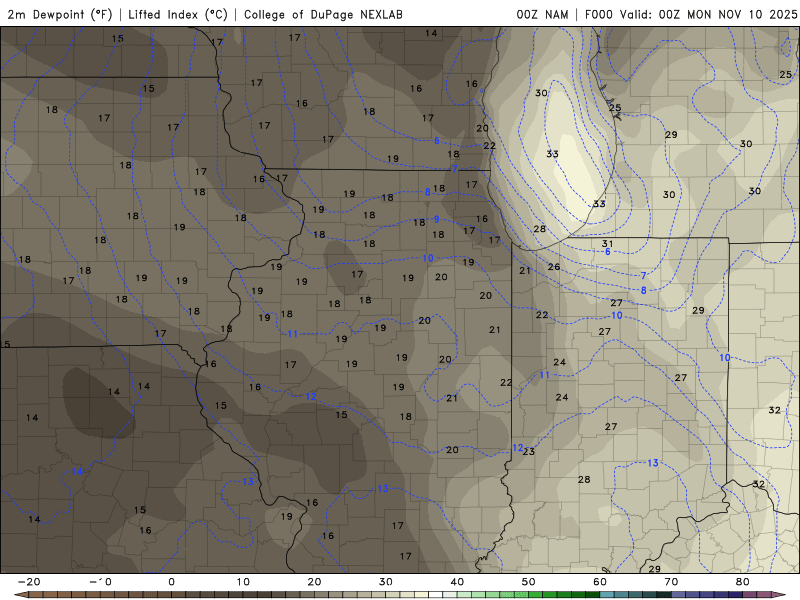Click the black dewpoint value 26
800x600 pixels.
[x=554, y=267]
